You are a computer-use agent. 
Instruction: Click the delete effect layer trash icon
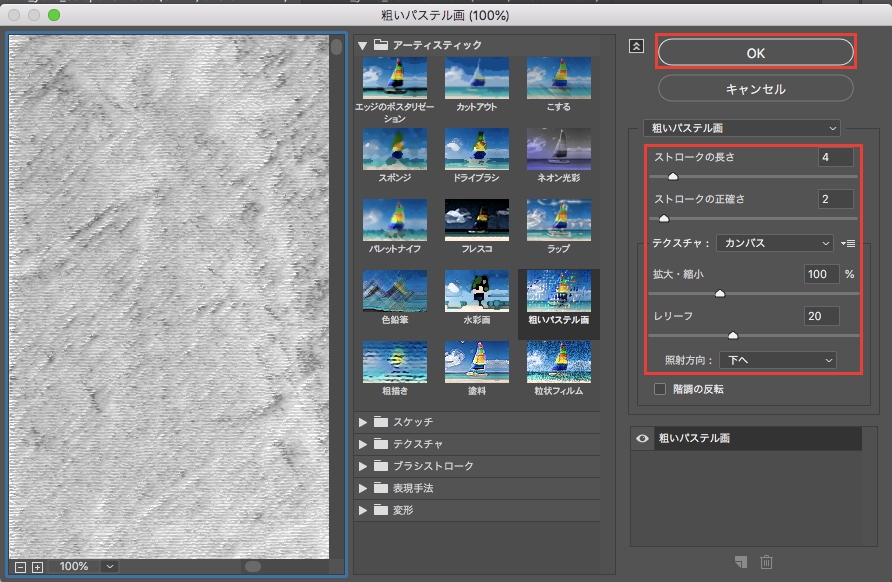coord(767,563)
